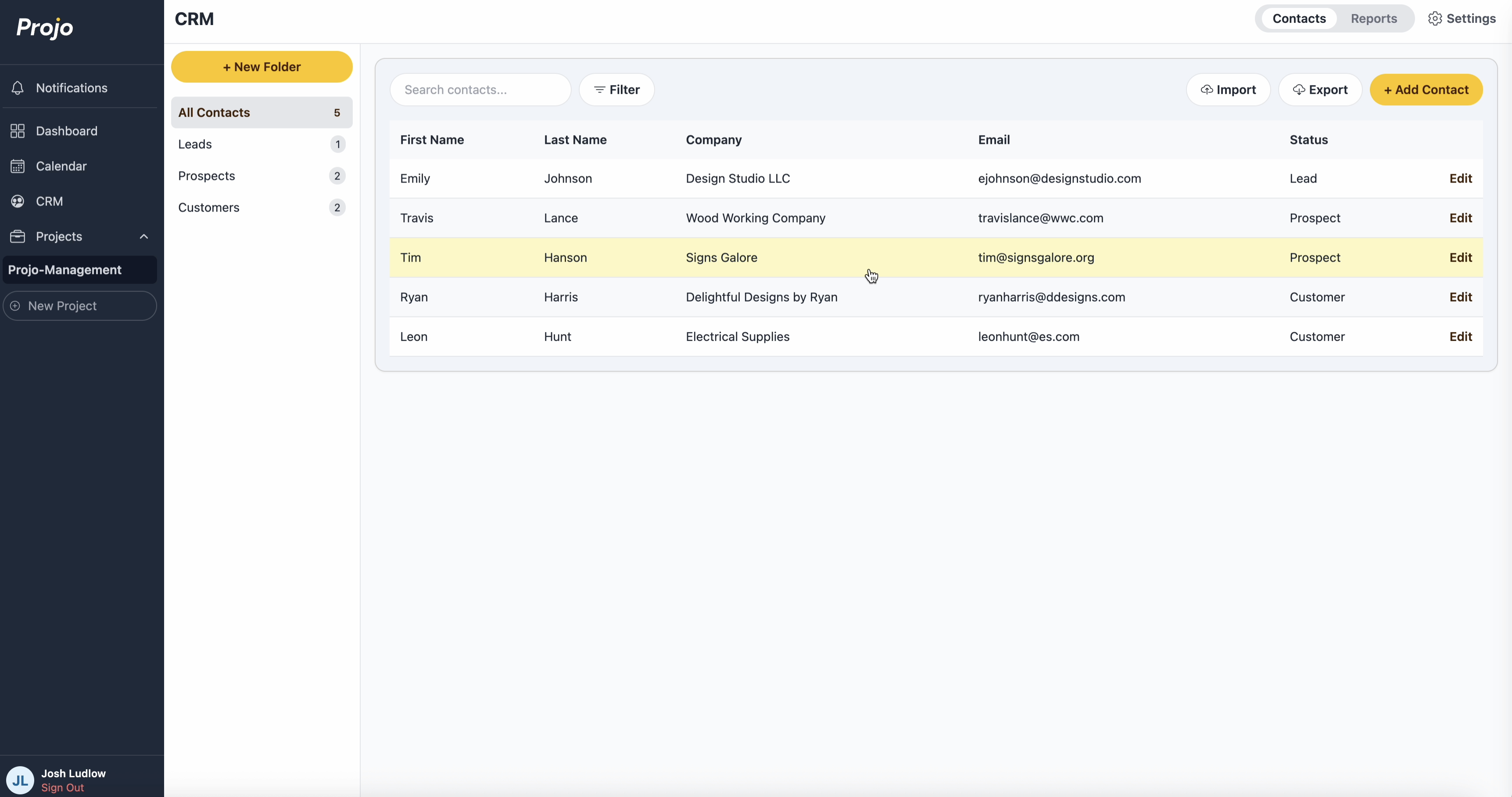1512x797 pixels.
Task: Click the Calendar icon in sidebar
Action: [x=18, y=166]
